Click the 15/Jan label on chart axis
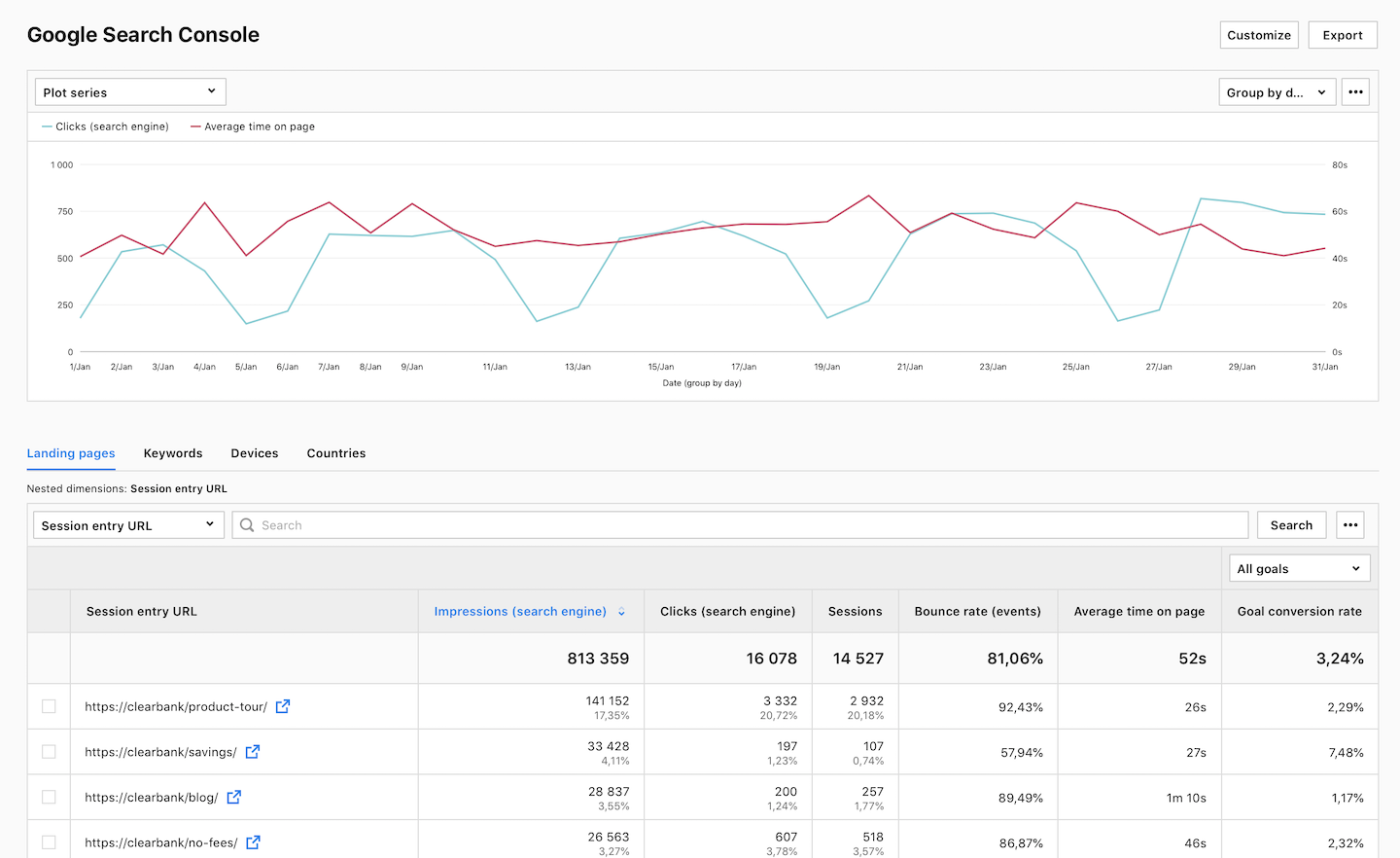Screen dimensions: 1400x858 (661, 367)
